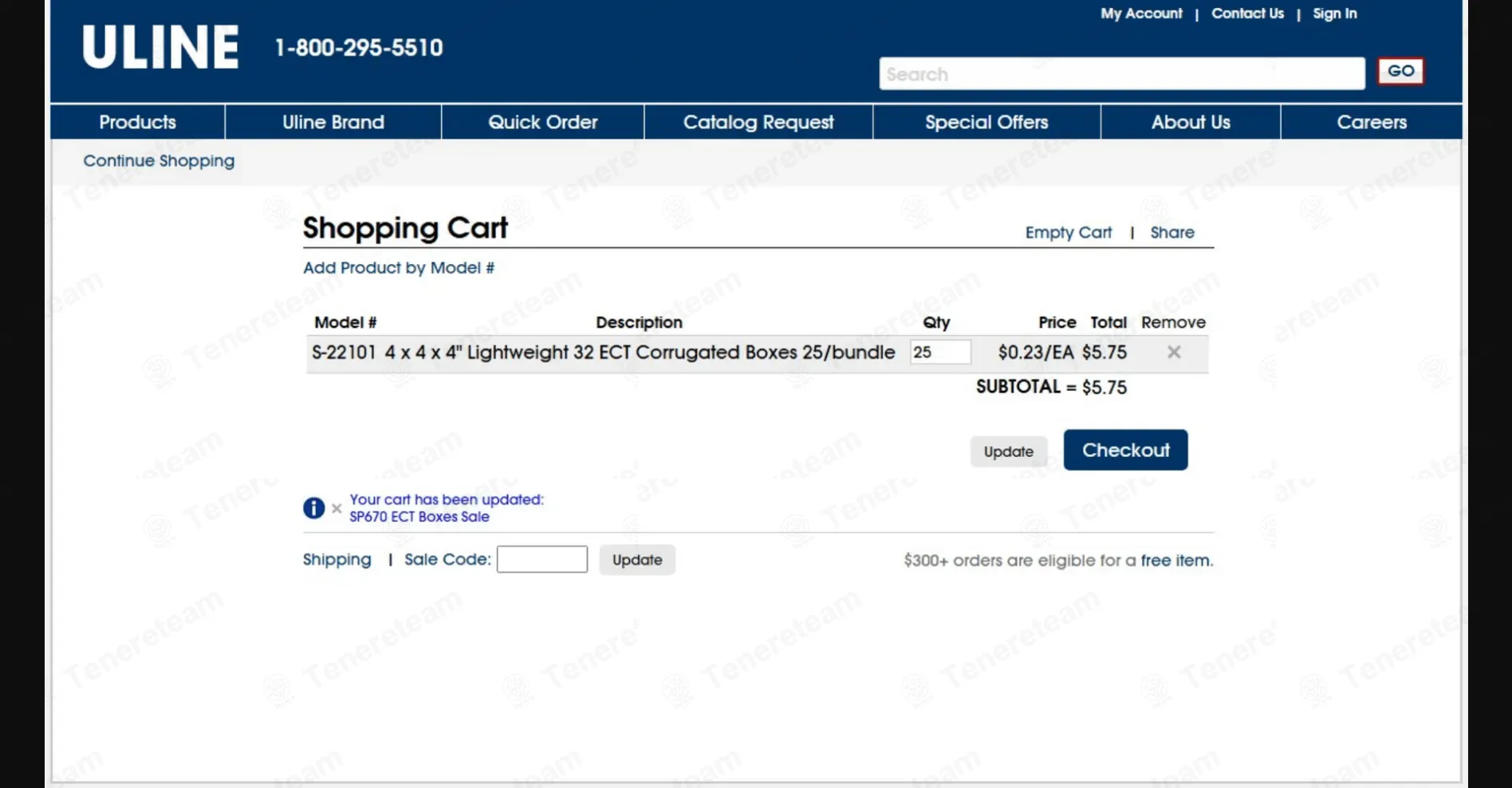Click Add Product by Model # link
This screenshot has height=788, width=1512.
(399, 268)
